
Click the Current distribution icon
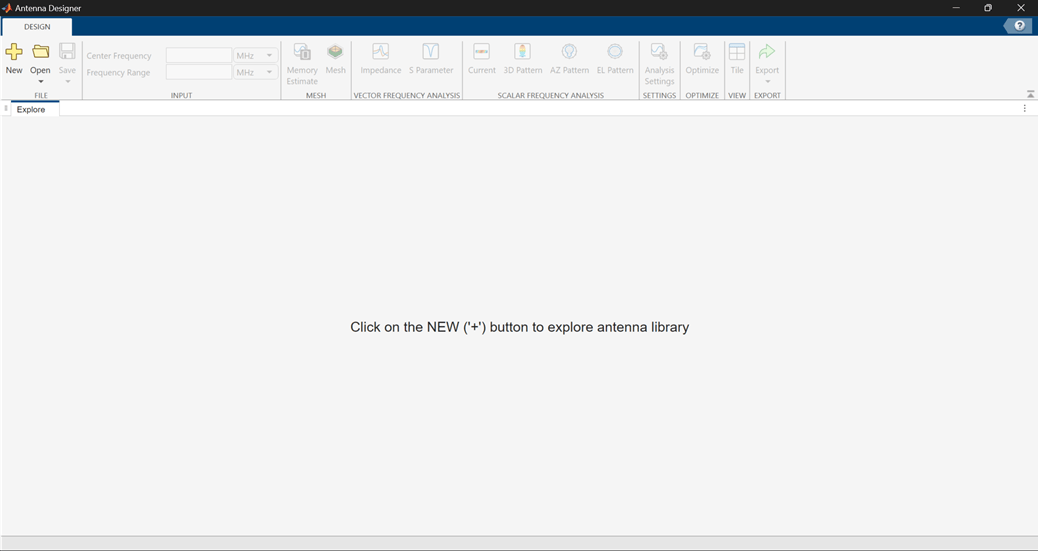coord(481,52)
